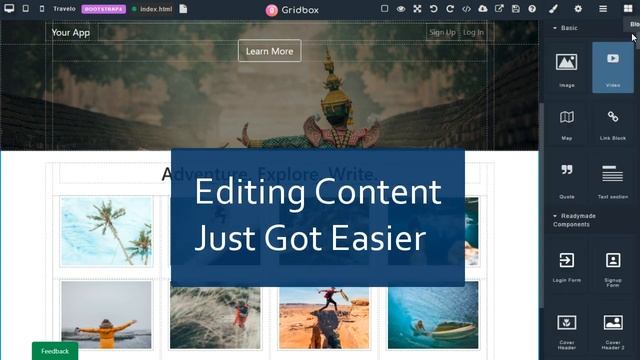
Task: Select the Cover Header 2 component
Action: pyautogui.click(x=613, y=329)
